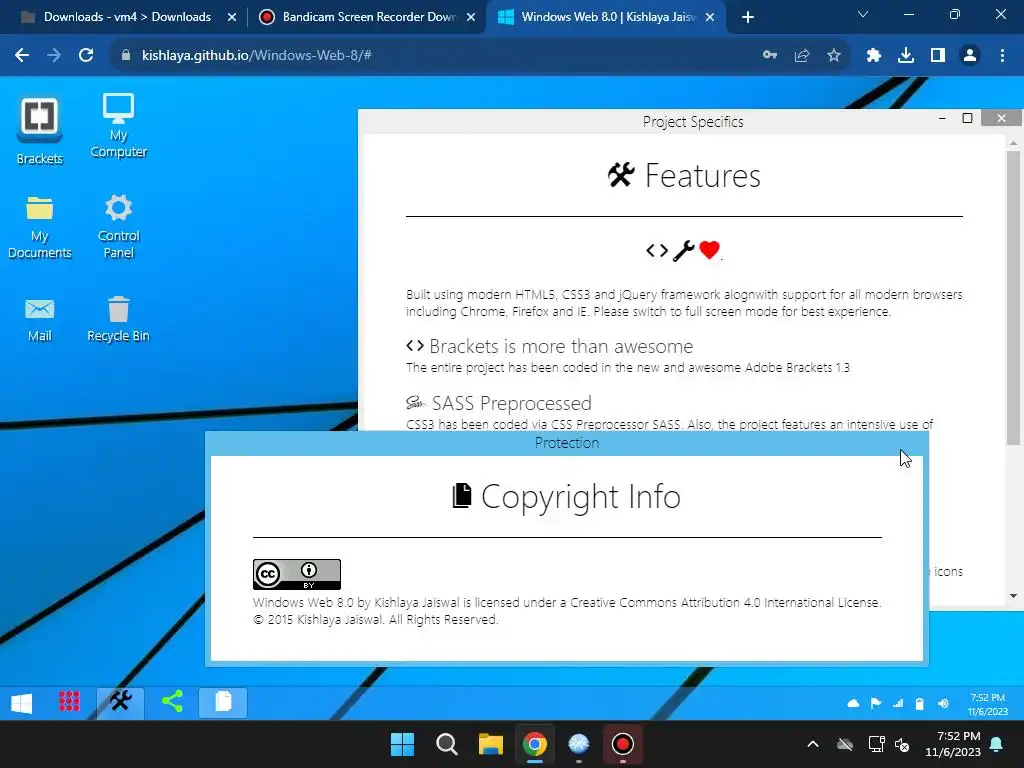Open the Chrome extensions puzzle icon
This screenshot has height=768, width=1024.
point(874,56)
